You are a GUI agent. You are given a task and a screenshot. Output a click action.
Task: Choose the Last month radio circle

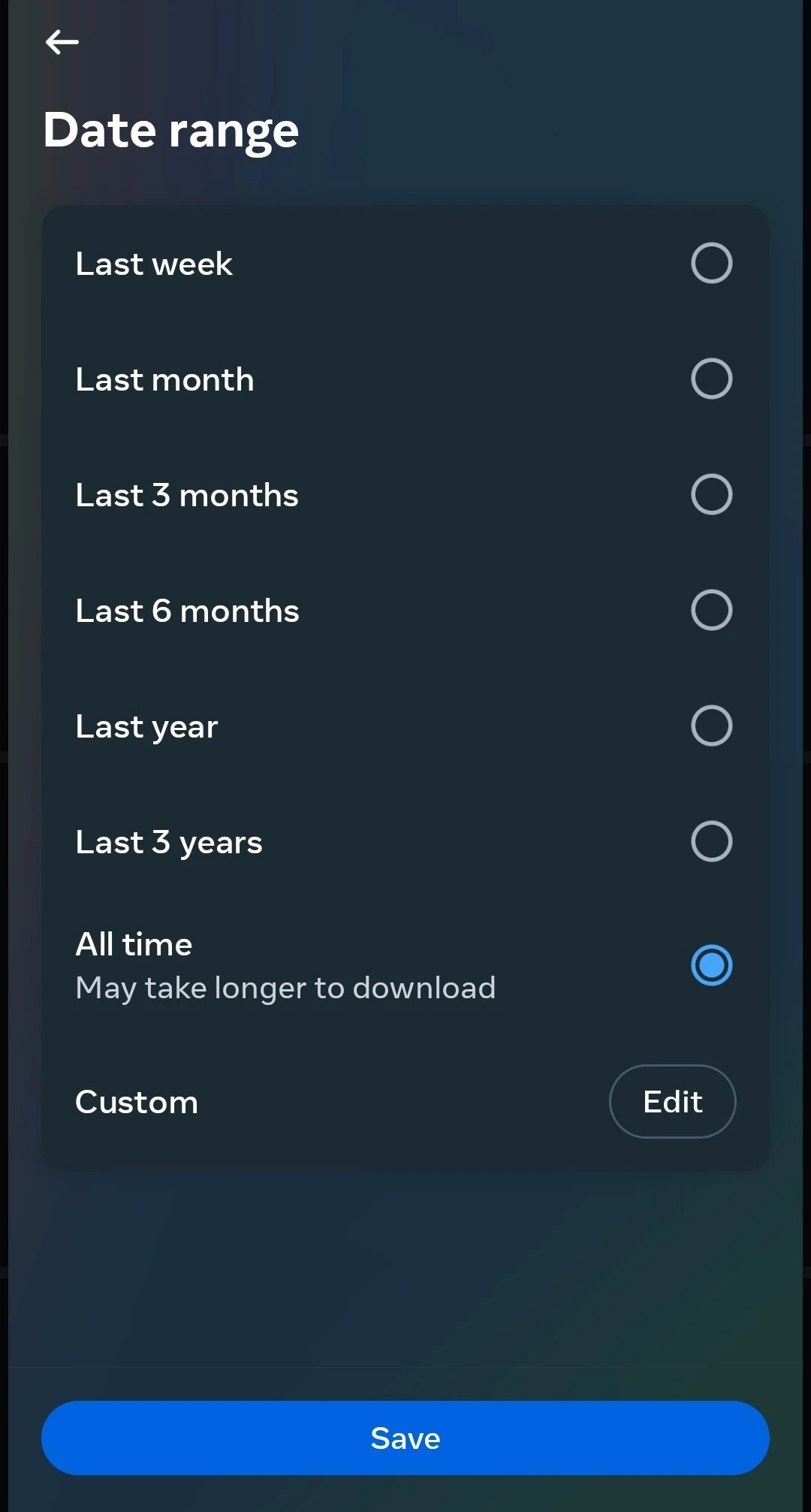[x=711, y=379]
